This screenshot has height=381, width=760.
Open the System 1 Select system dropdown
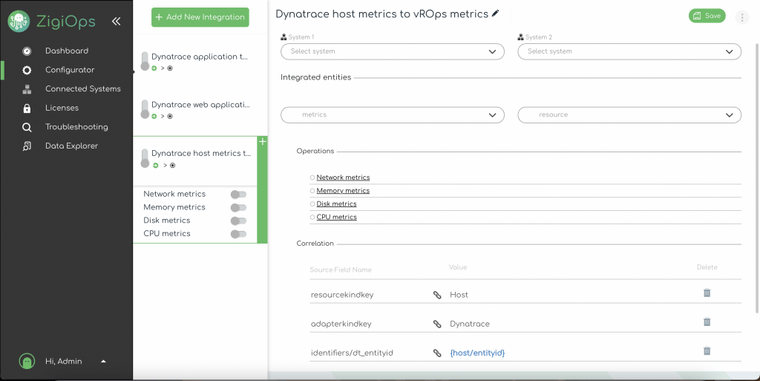coord(392,51)
